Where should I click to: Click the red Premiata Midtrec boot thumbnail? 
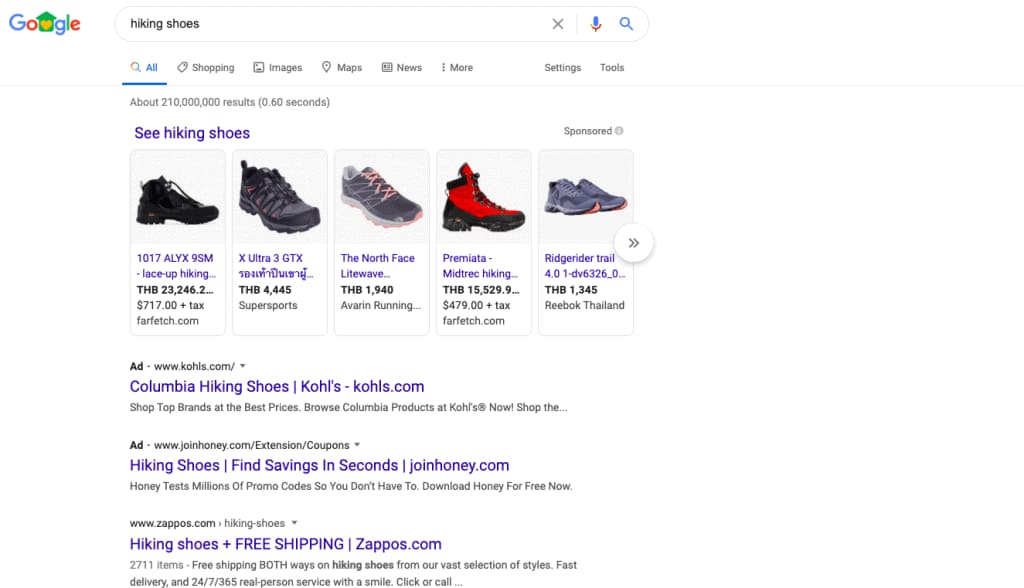[x=483, y=197]
